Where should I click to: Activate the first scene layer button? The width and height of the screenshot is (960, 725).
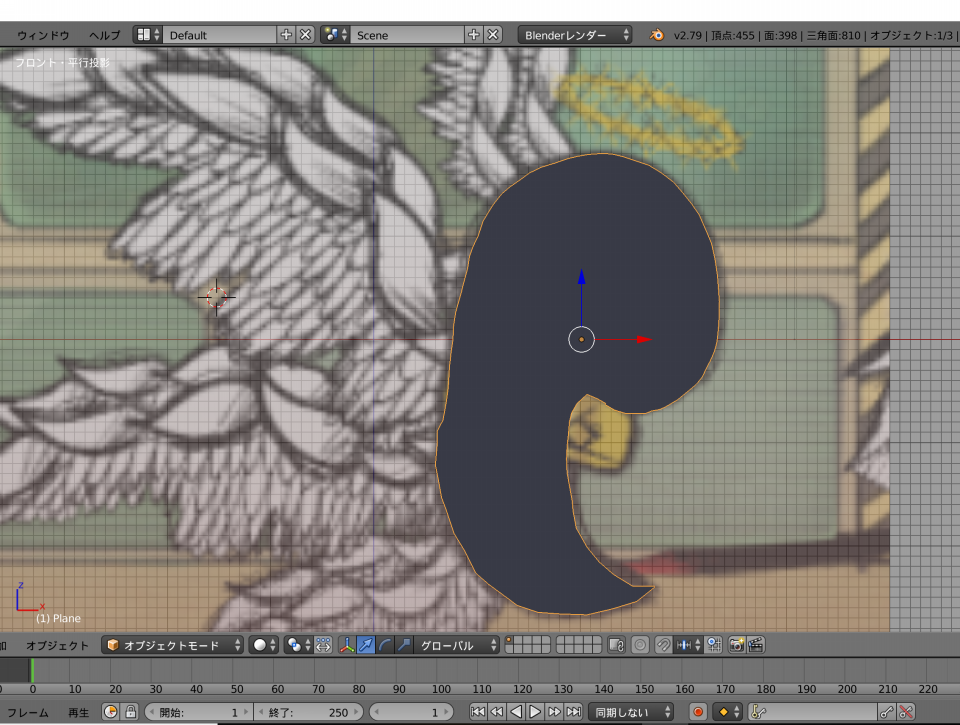point(510,640)
